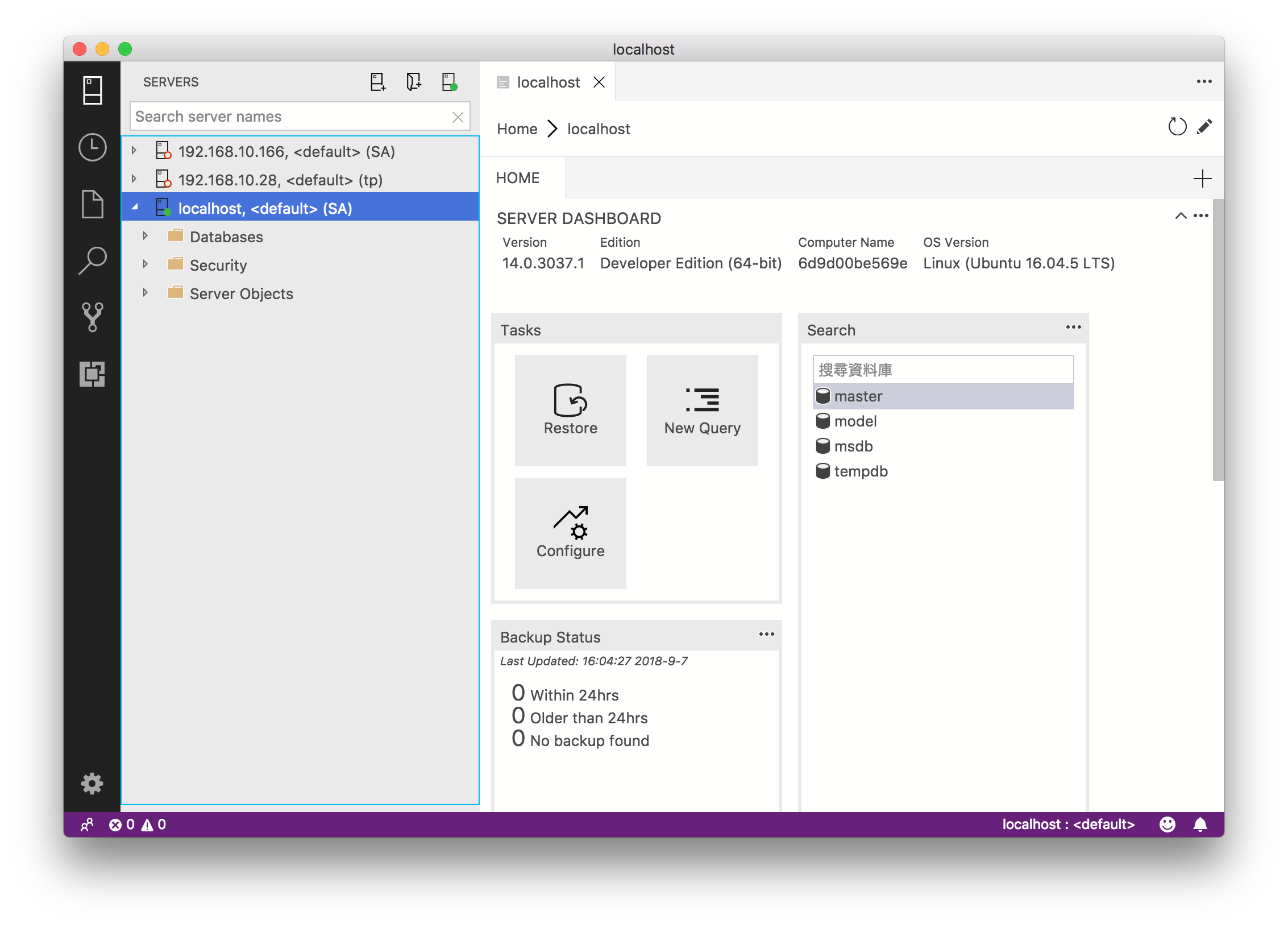Viewport: 1288px width, 928px height.
Task: Click the dashboard vertical scrollbar
Action: (x=1218, y=340)
